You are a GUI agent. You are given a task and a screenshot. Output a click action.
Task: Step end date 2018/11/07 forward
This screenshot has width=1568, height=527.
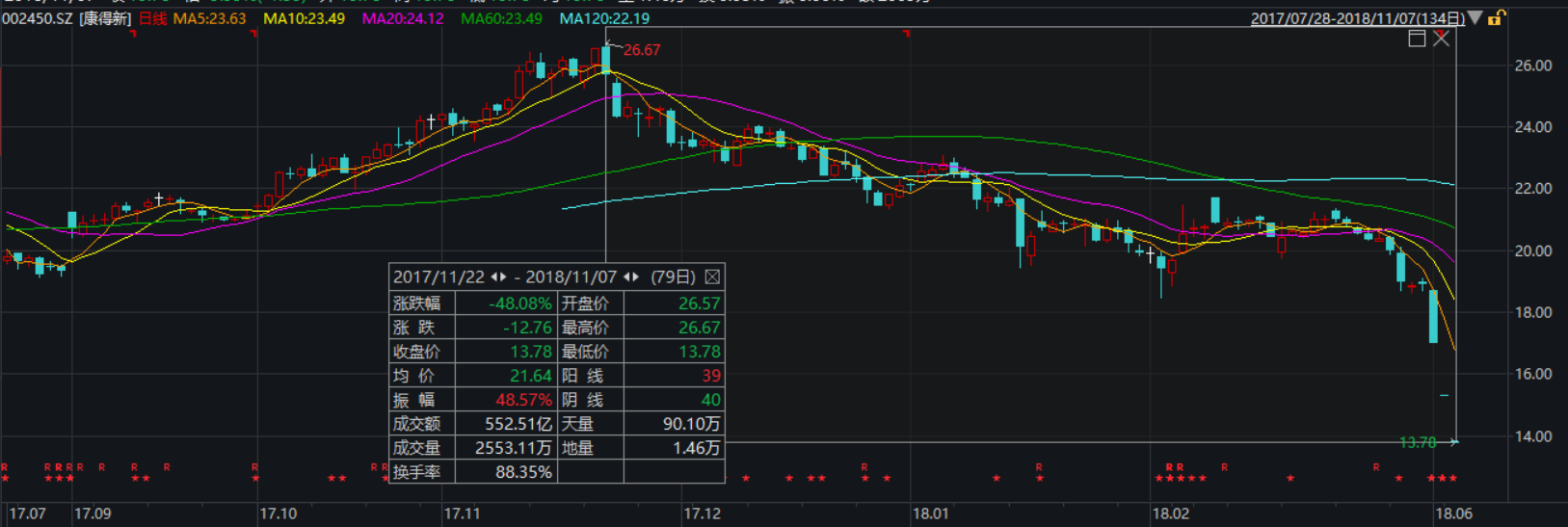pos(635,277)
